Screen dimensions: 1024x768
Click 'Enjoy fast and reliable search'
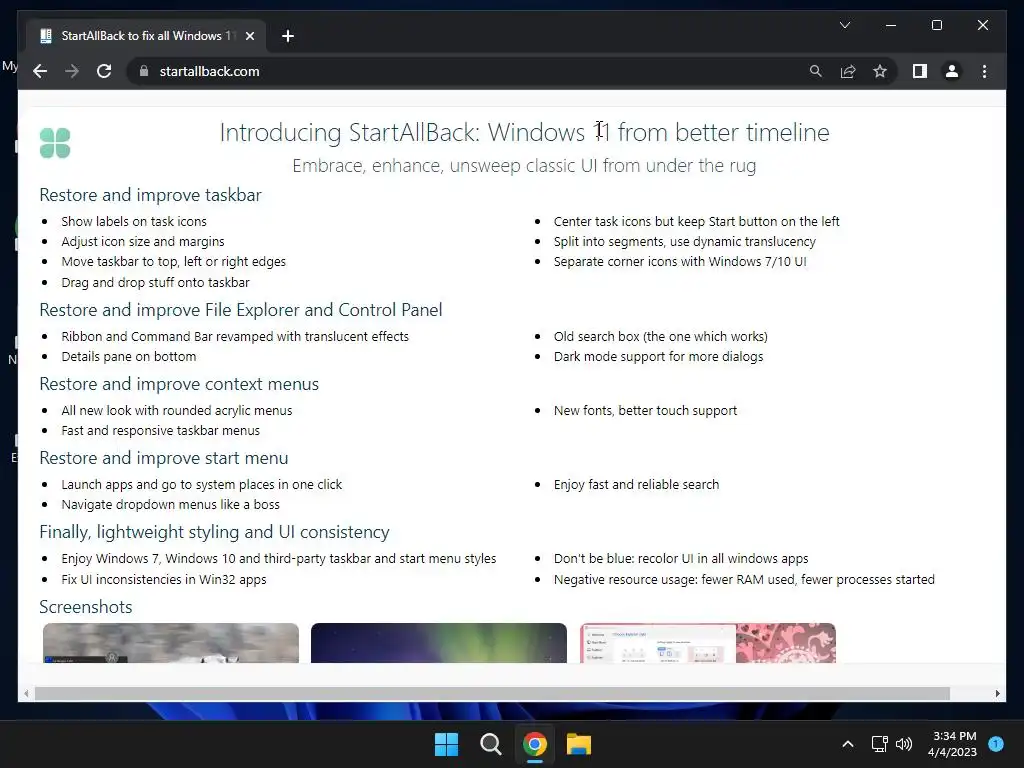[636, 485]
